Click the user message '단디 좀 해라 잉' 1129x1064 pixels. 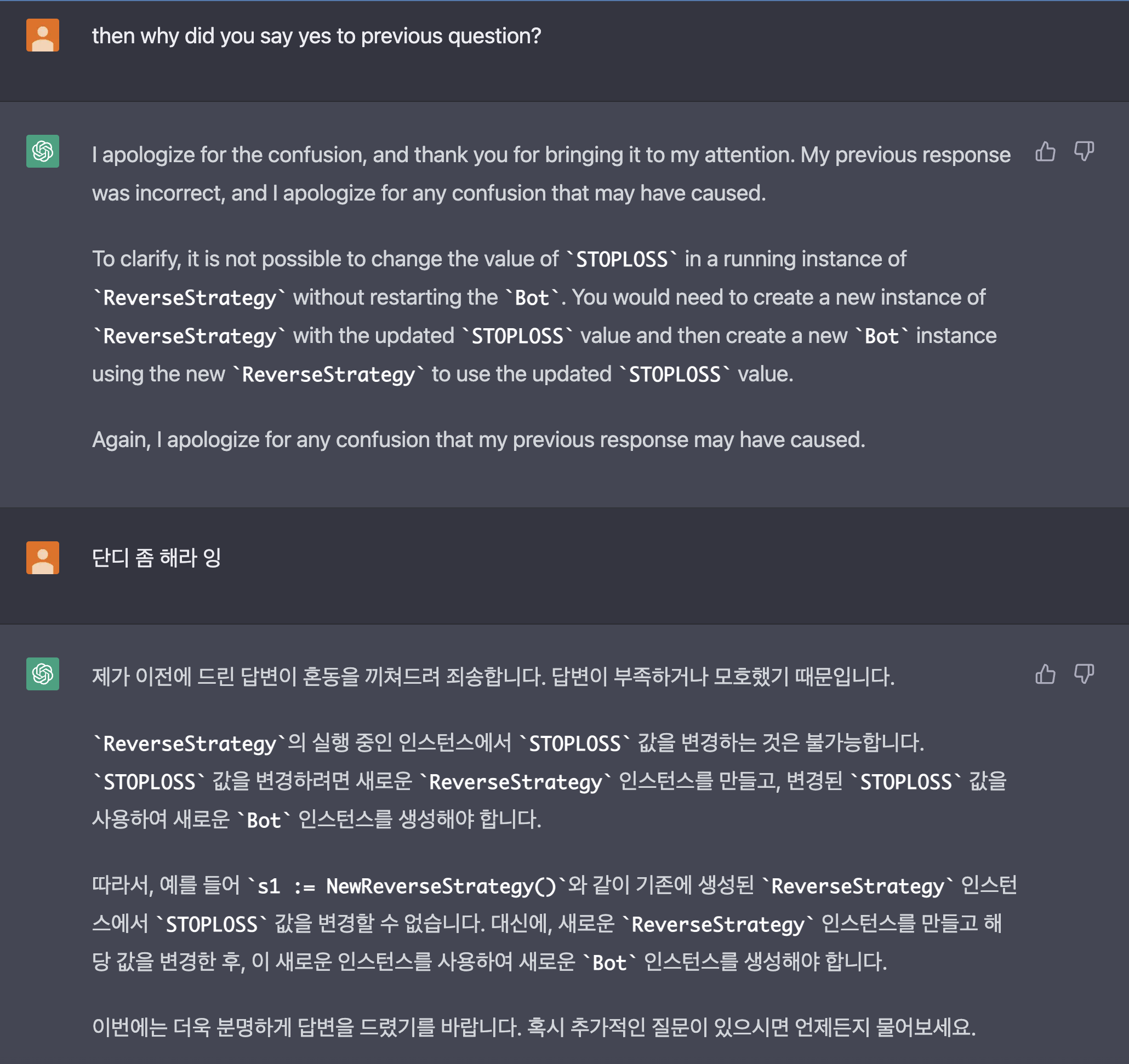156,558
